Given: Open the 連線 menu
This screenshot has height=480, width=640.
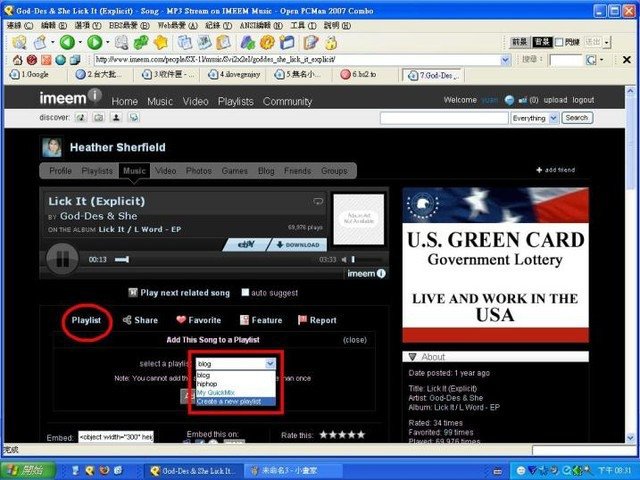Looking at the screenshot, I should point(20,25).
